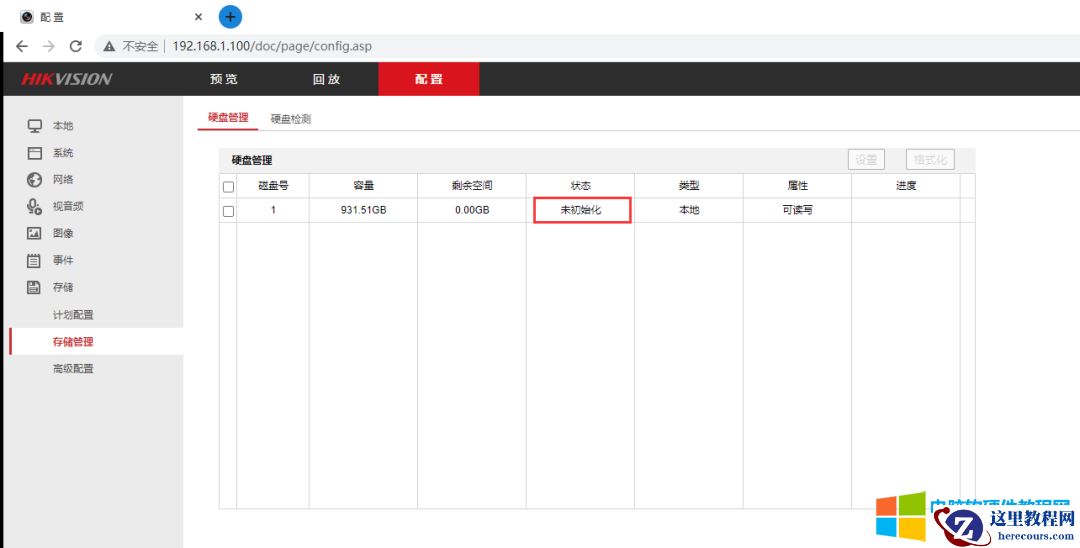Click the 设置 button
The width and height of the screenshot is (1080, 548).
click(x=866, y=160)
